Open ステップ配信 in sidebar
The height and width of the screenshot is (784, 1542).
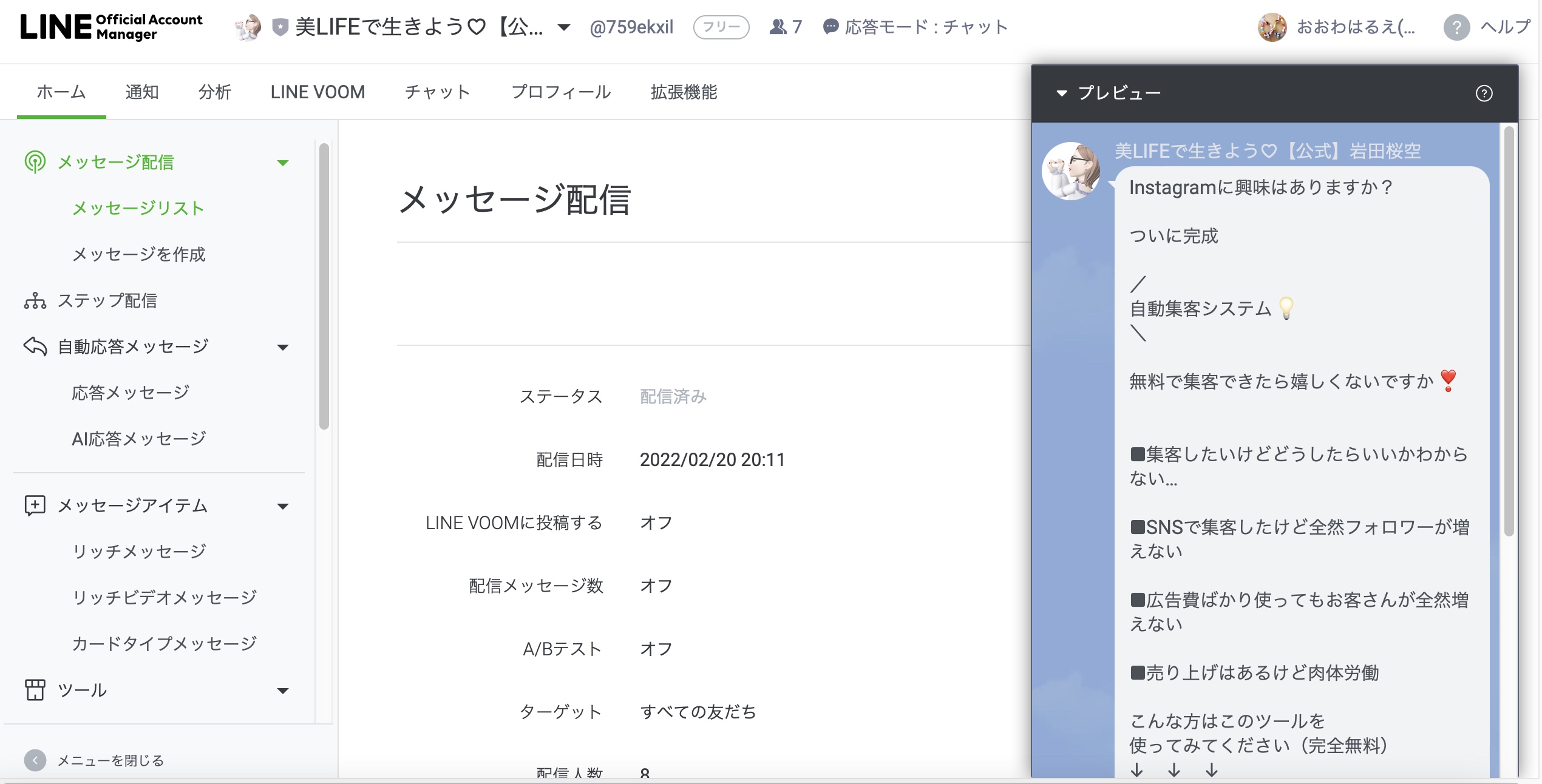click(x=107, y=300)
